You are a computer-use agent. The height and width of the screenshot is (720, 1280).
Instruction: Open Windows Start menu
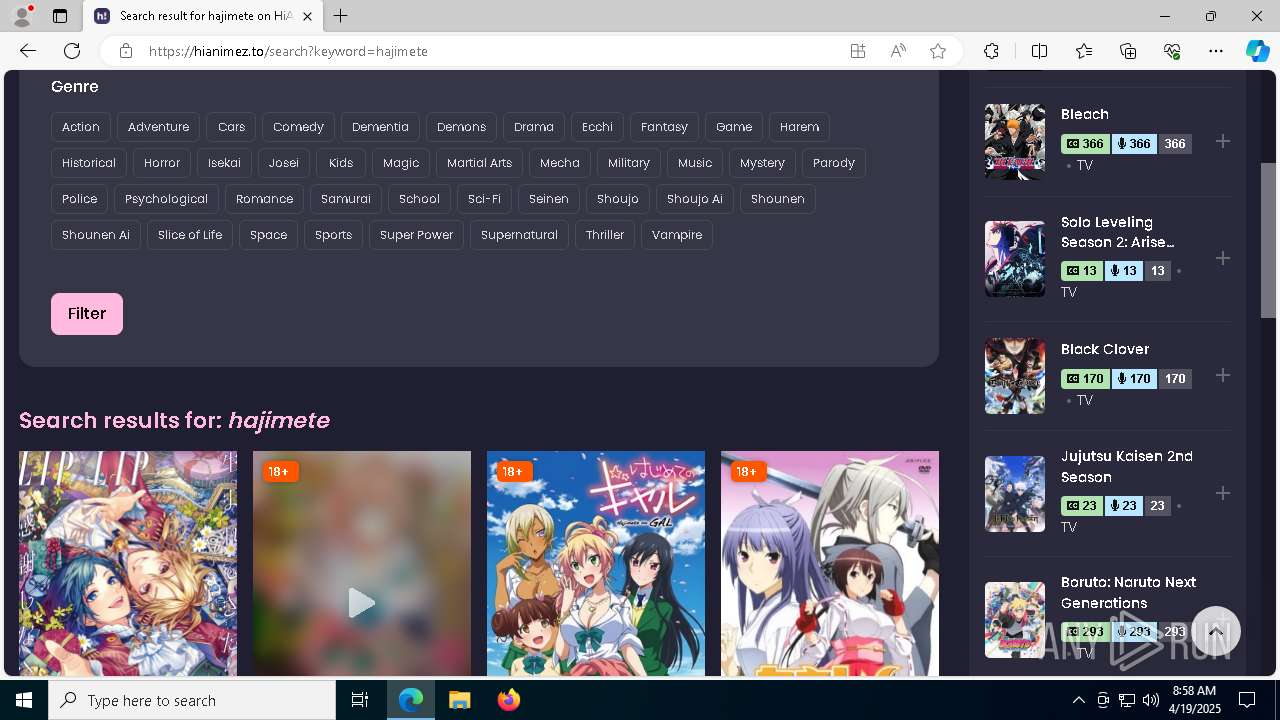[x=24, y=700]
